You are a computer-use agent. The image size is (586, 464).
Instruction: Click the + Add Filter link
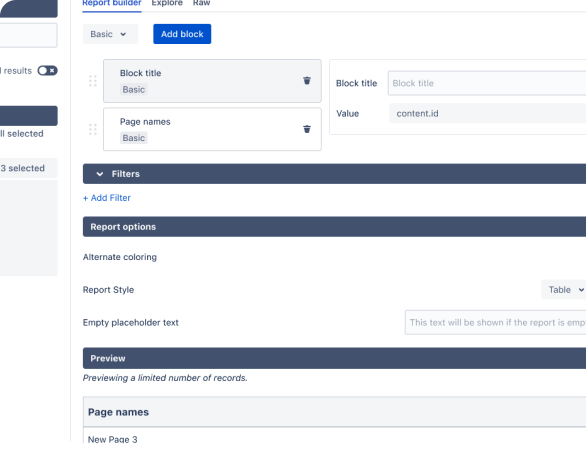pos(107,198)
